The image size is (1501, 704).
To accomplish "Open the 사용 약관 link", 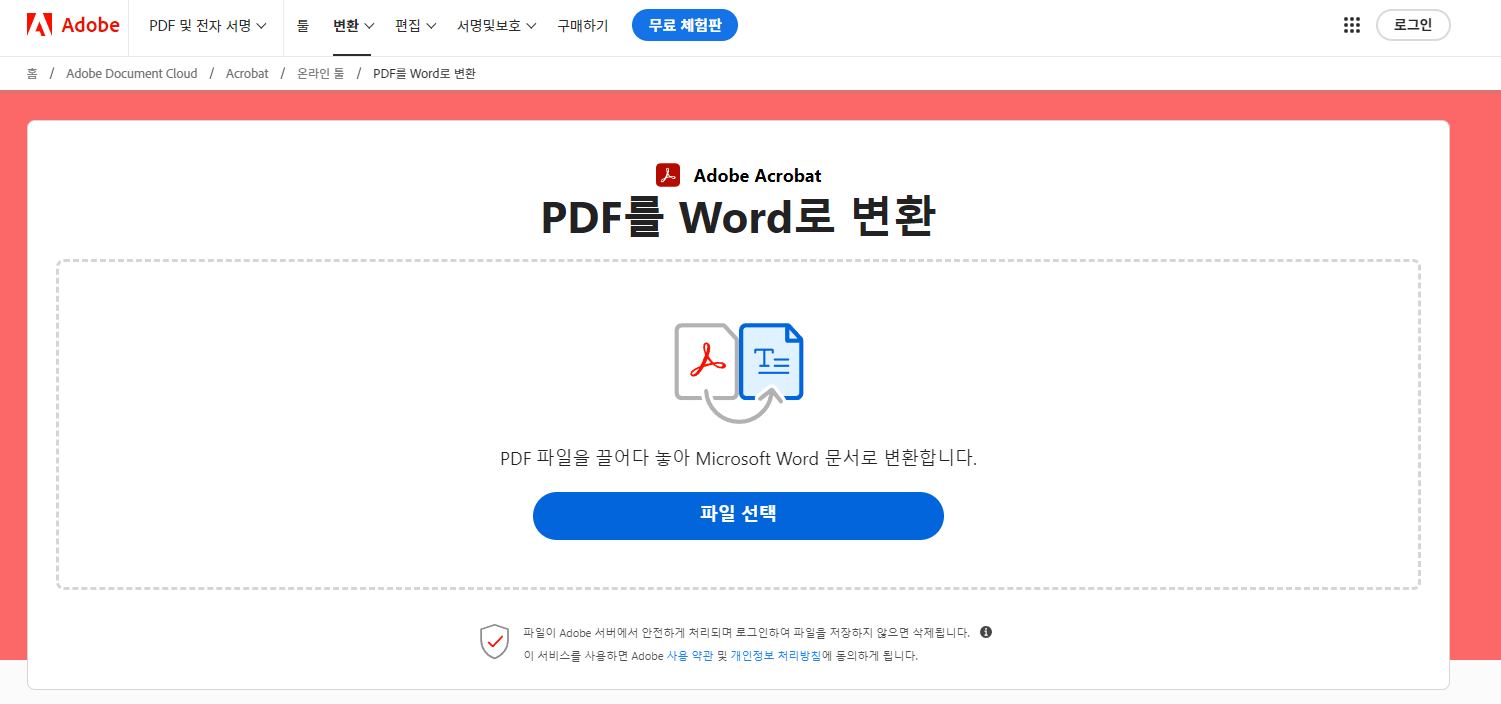I will point(690,655).
